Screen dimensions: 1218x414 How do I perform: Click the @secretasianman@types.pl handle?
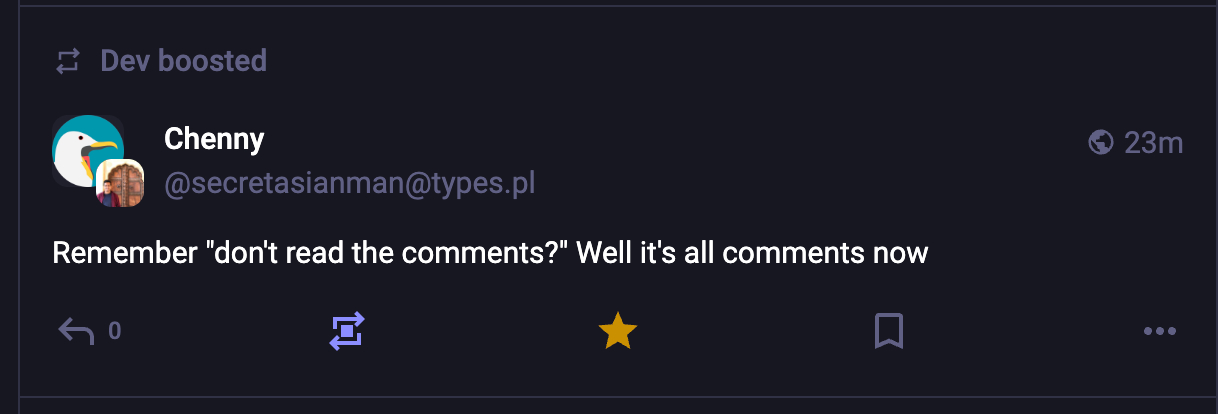pos(349,185)
